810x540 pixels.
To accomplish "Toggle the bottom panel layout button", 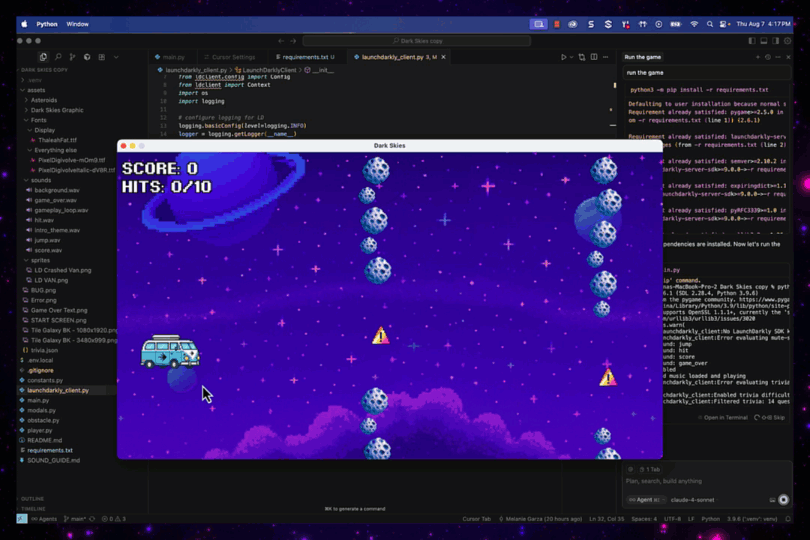I will coord(763,41).
